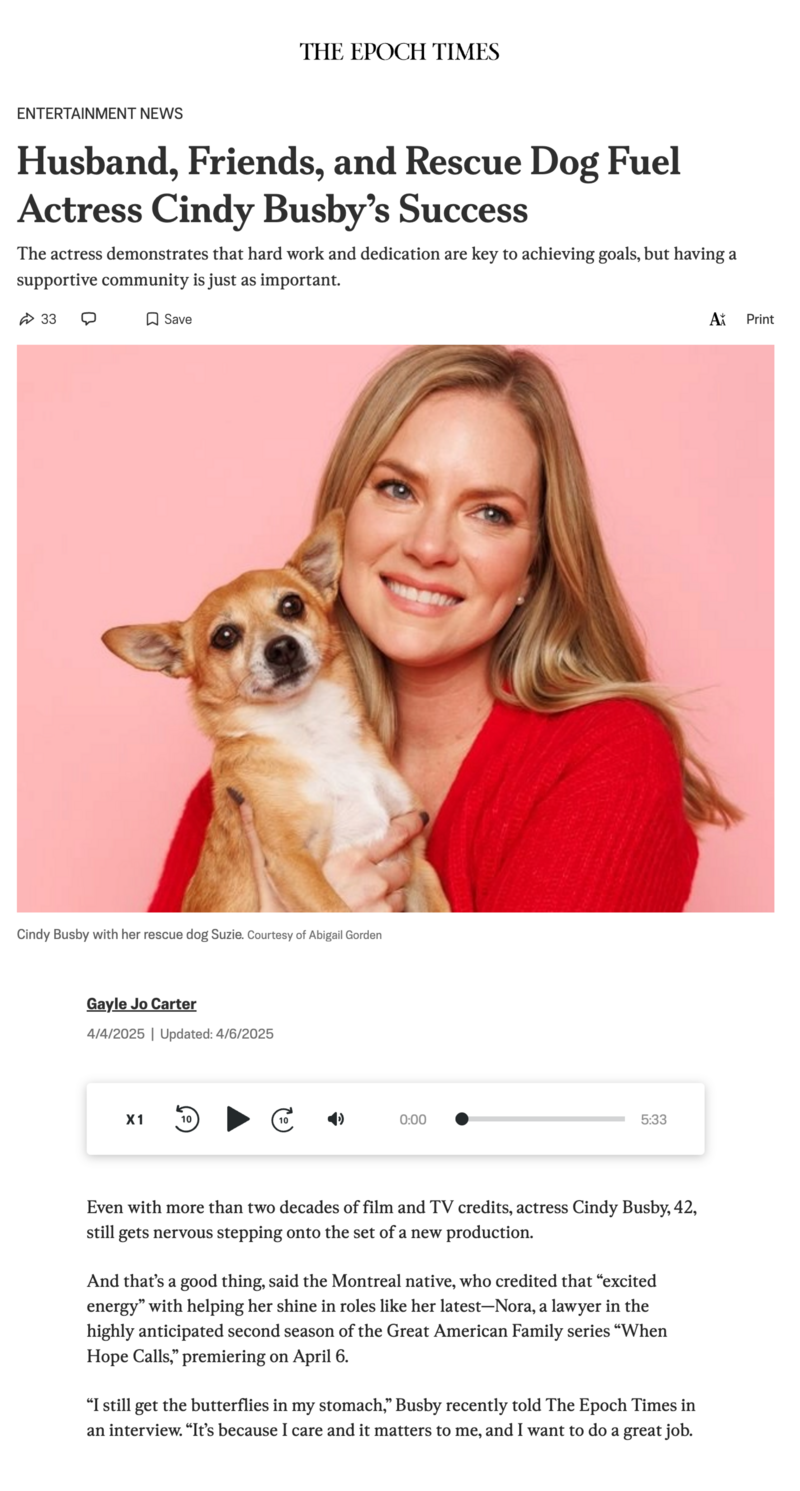Click the audio progress track bar
800x1491 pixels.
pos(541,1119)
